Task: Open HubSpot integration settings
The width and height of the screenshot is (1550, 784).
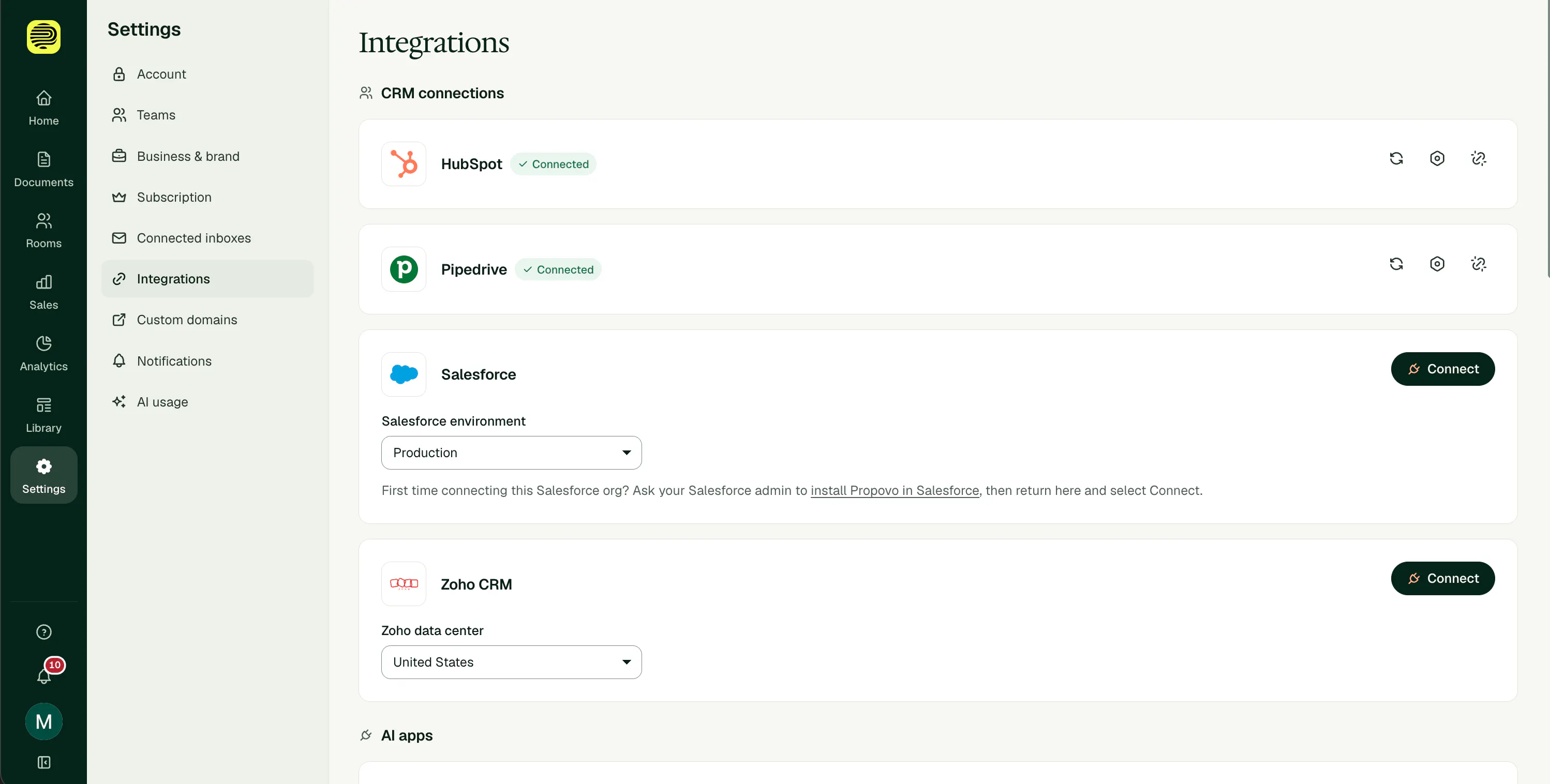Action: point(1437,158)
